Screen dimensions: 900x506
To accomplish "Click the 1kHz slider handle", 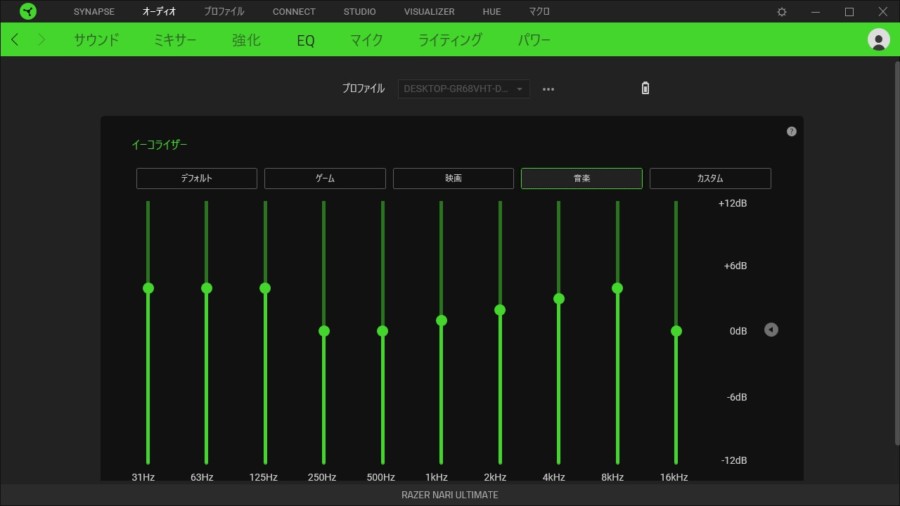I will (x=441, y=320).
